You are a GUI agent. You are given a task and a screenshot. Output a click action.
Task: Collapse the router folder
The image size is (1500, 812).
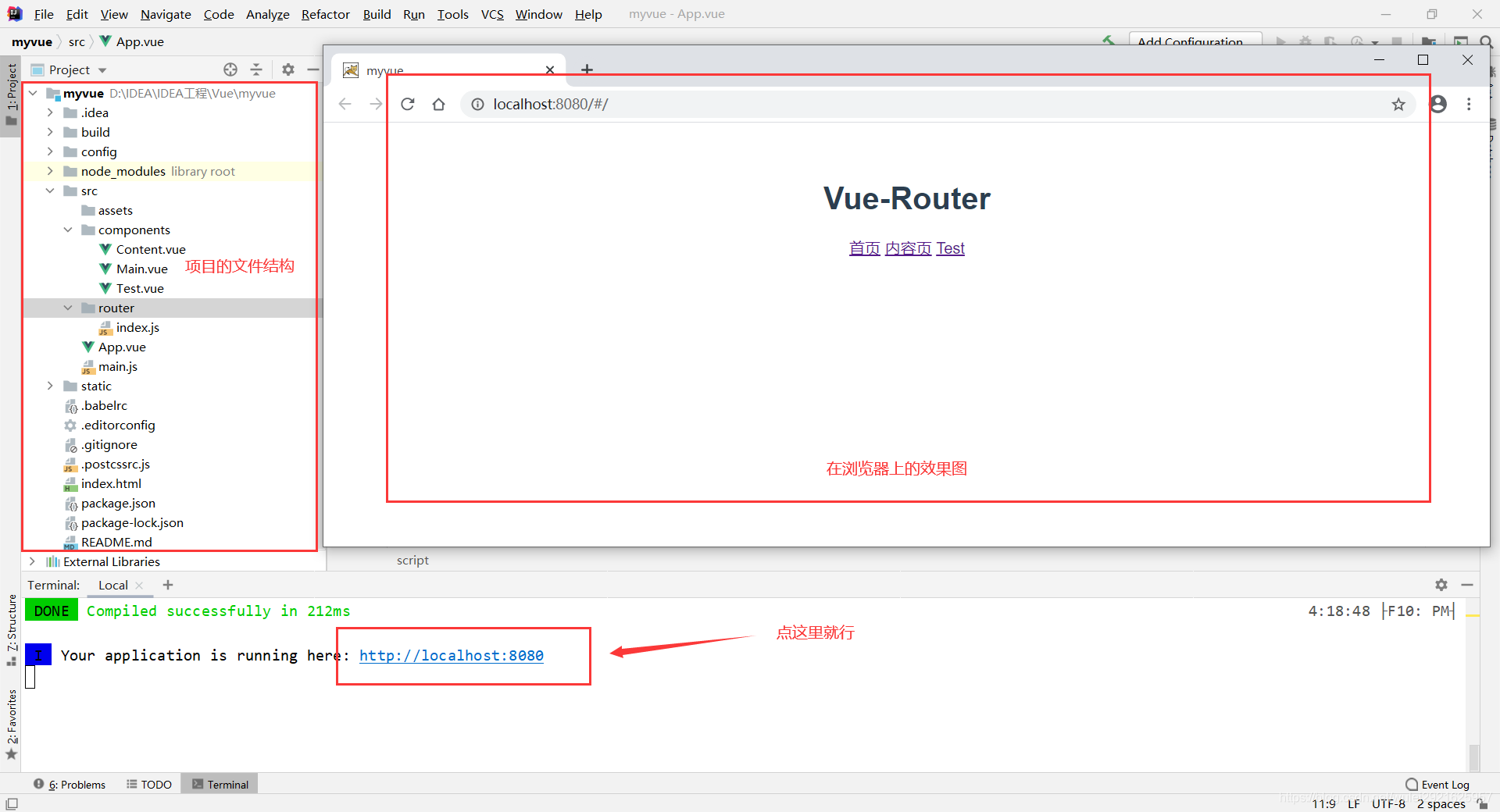click(x=68, y=308)
